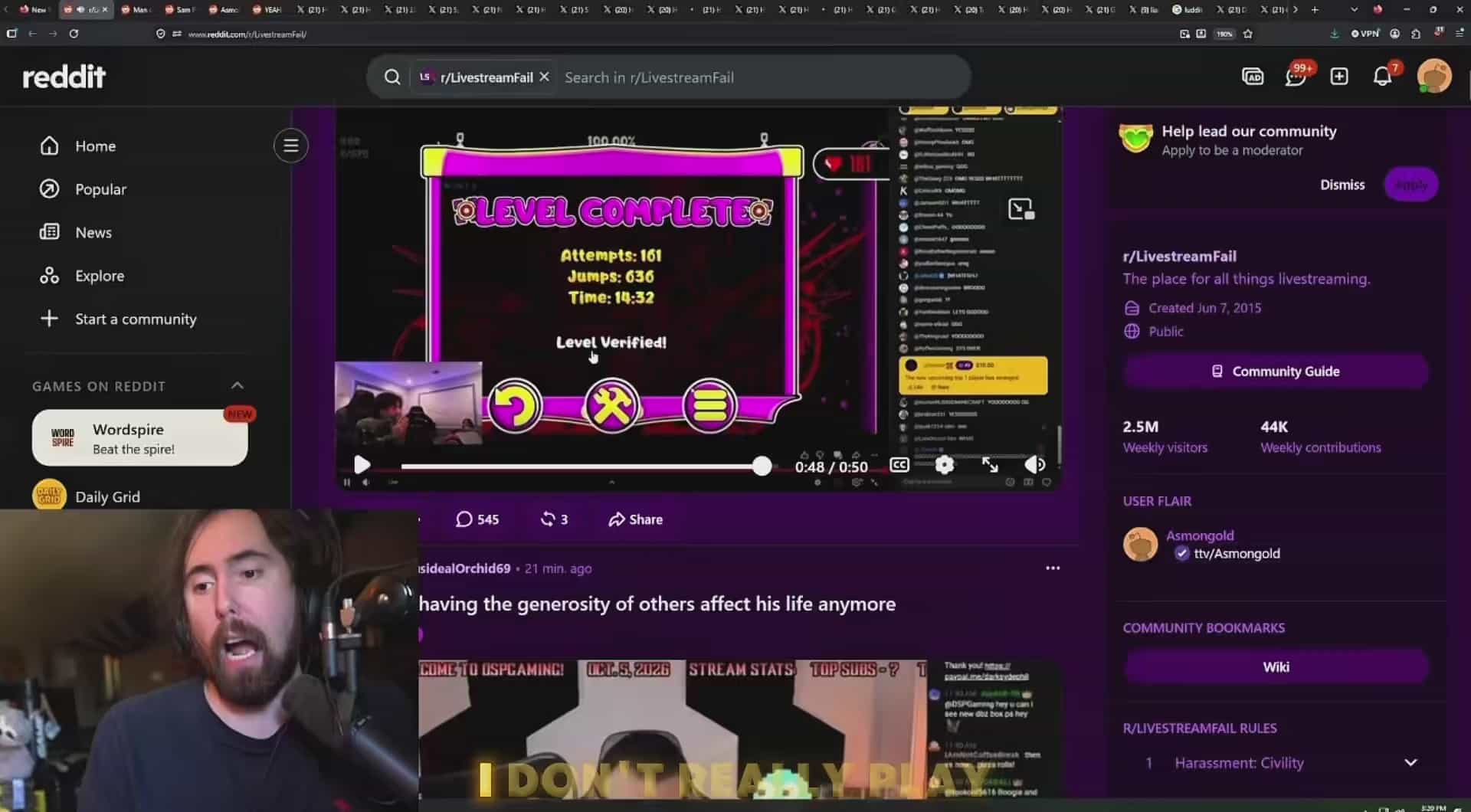Click the search magnifier icon
Screen dimensions: 1471x812
392,77
